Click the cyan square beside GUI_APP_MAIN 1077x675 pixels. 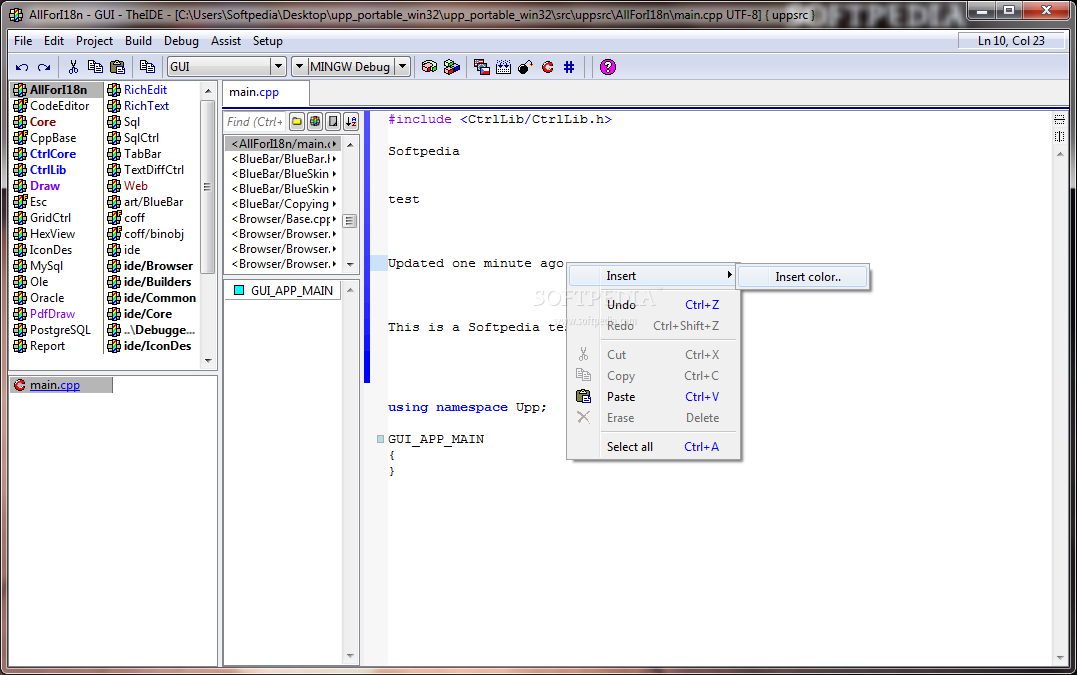tap(239, 290)
